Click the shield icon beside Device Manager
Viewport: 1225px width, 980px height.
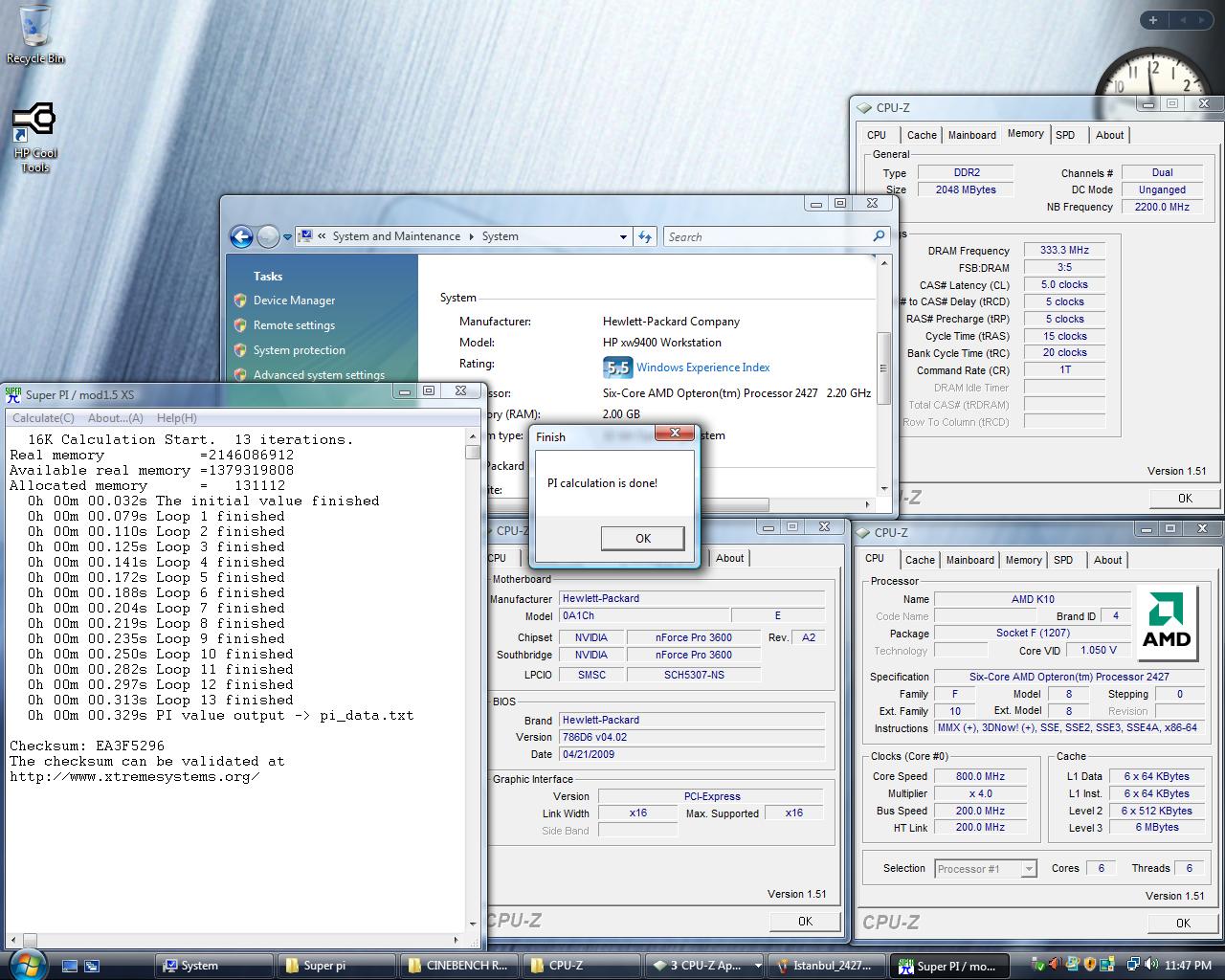240,300
